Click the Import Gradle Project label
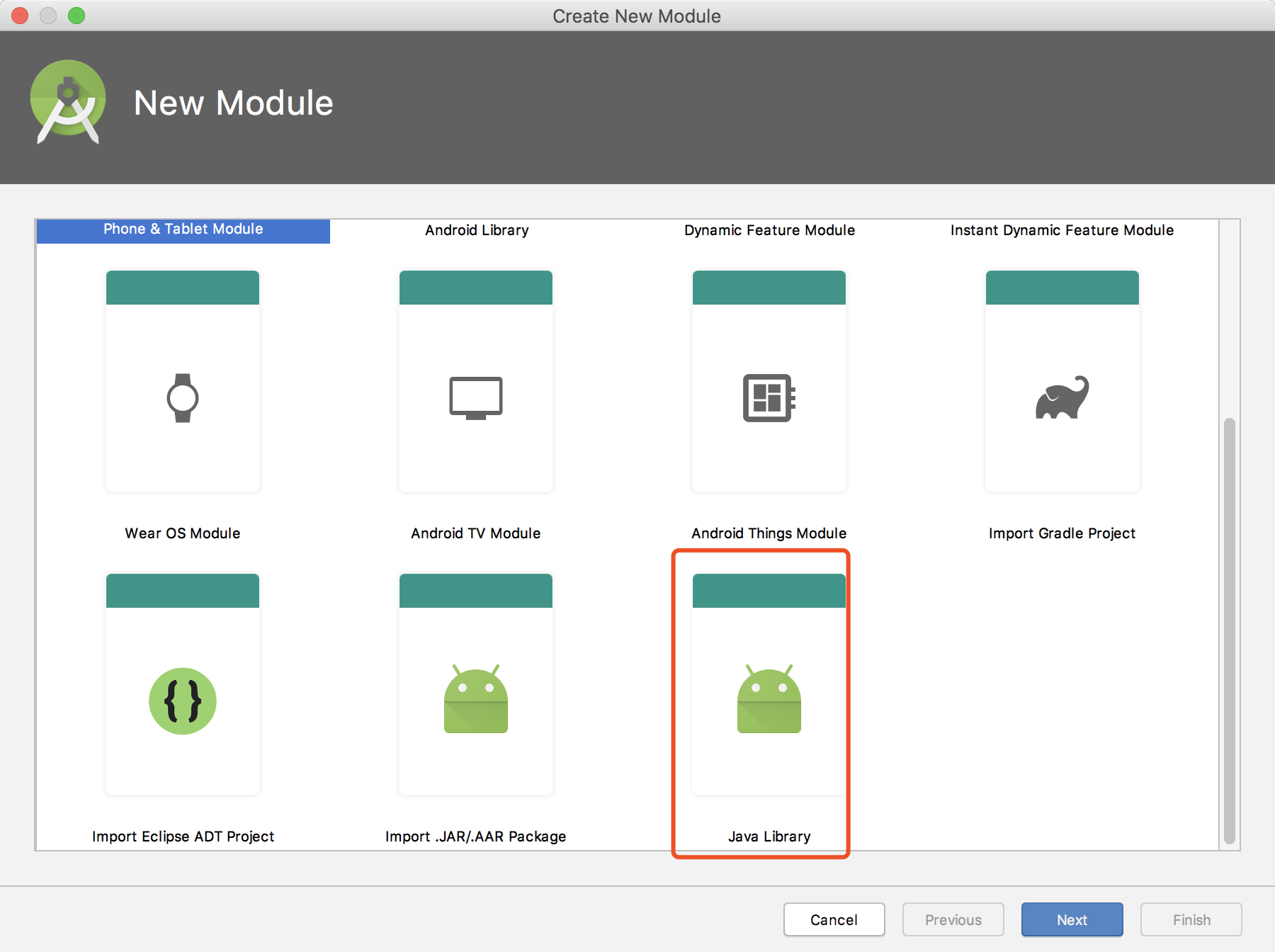The height and width of the screenshot is (952, 1275). click(1062, 533)
